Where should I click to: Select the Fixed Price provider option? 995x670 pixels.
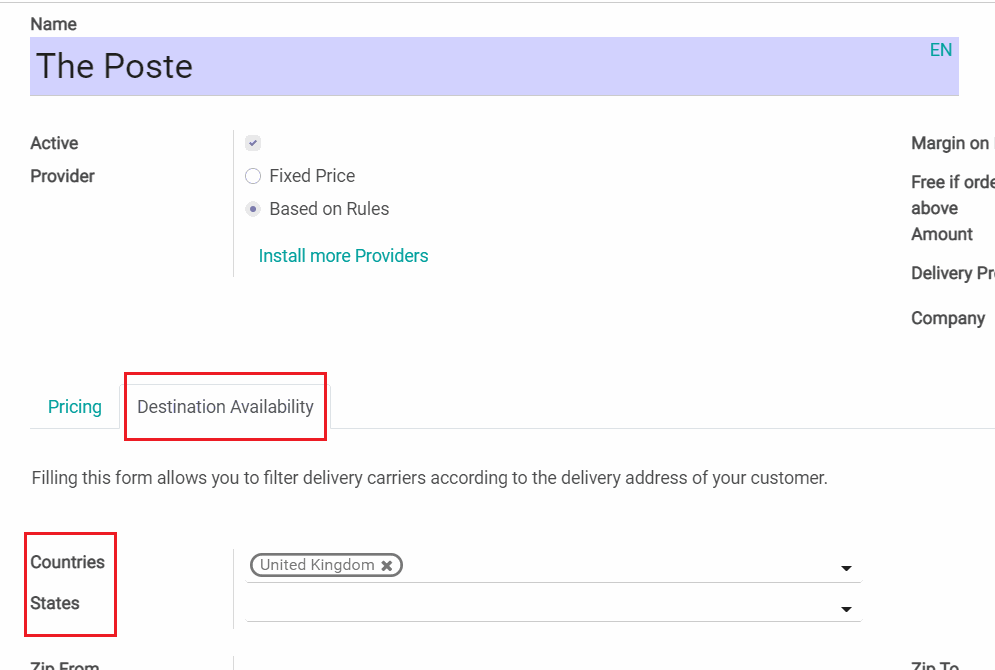pyautogui.click(x=253, y=176)
